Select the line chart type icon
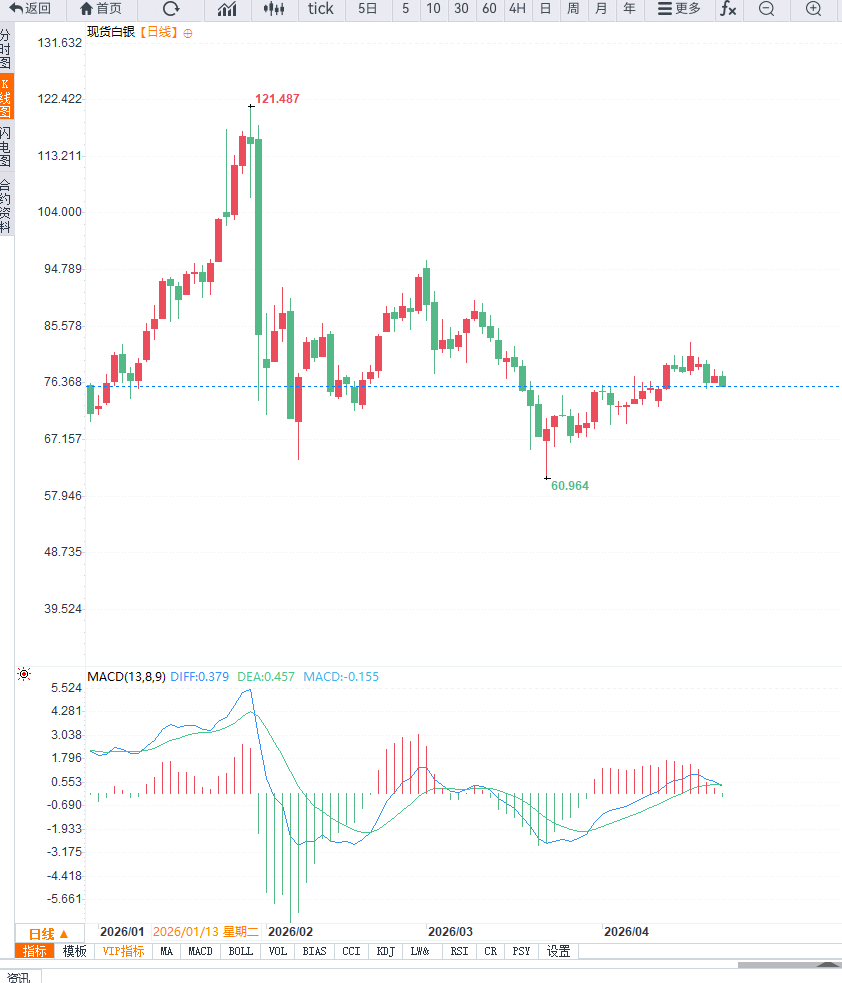This screenshot has width=842, height=983. tap(227, 9)
